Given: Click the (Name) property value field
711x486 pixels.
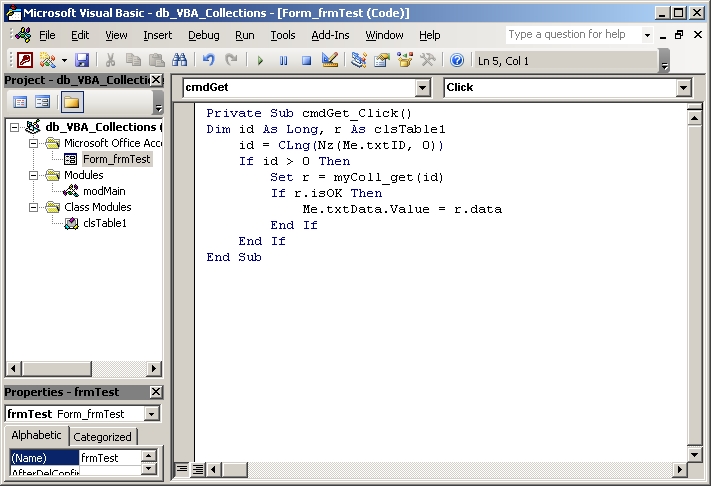Looking at the screenshot, I should (111, 457).
